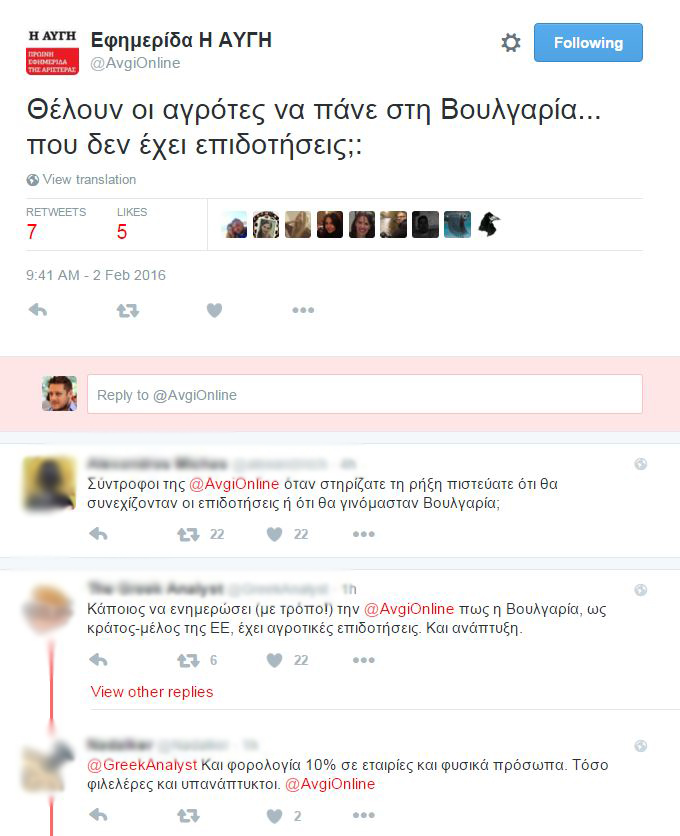Like the first reply starting with Σύντροφοι
This screenshot has width=680, height=836.
[274, 534]
